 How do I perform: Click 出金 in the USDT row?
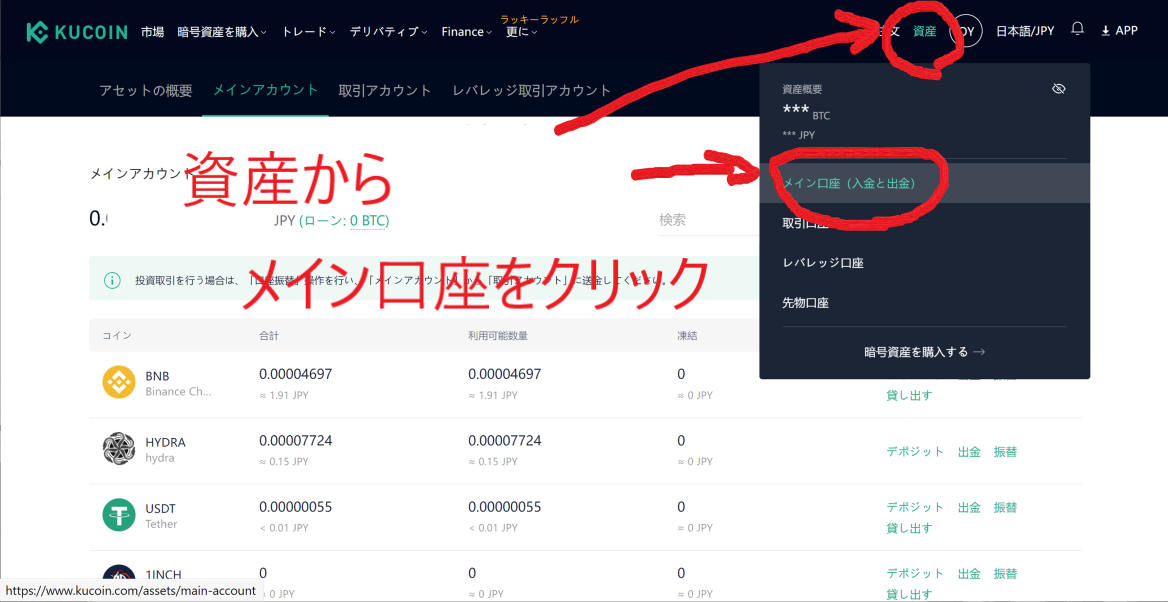coord(969,507)
